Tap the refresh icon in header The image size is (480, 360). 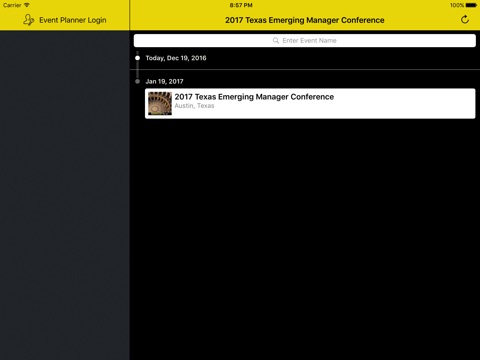click(x=465, y=20)
